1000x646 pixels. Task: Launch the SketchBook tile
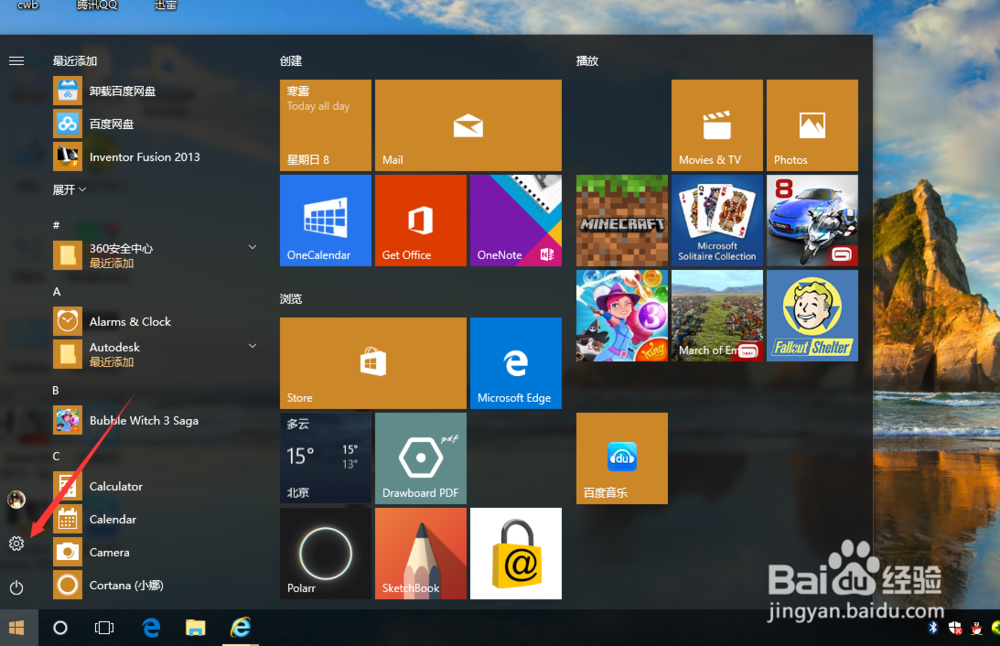(x=420, y=554)
